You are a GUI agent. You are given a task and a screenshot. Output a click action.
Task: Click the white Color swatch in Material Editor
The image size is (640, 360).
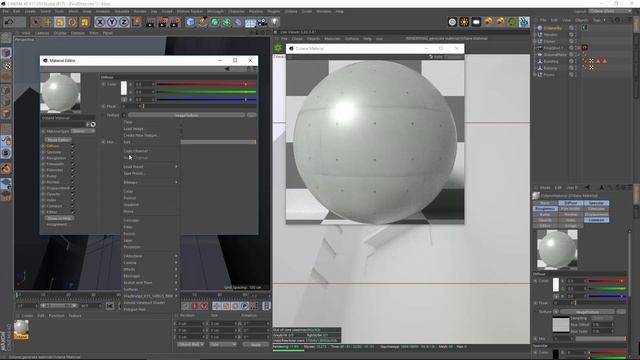click(x=124, y=88)
